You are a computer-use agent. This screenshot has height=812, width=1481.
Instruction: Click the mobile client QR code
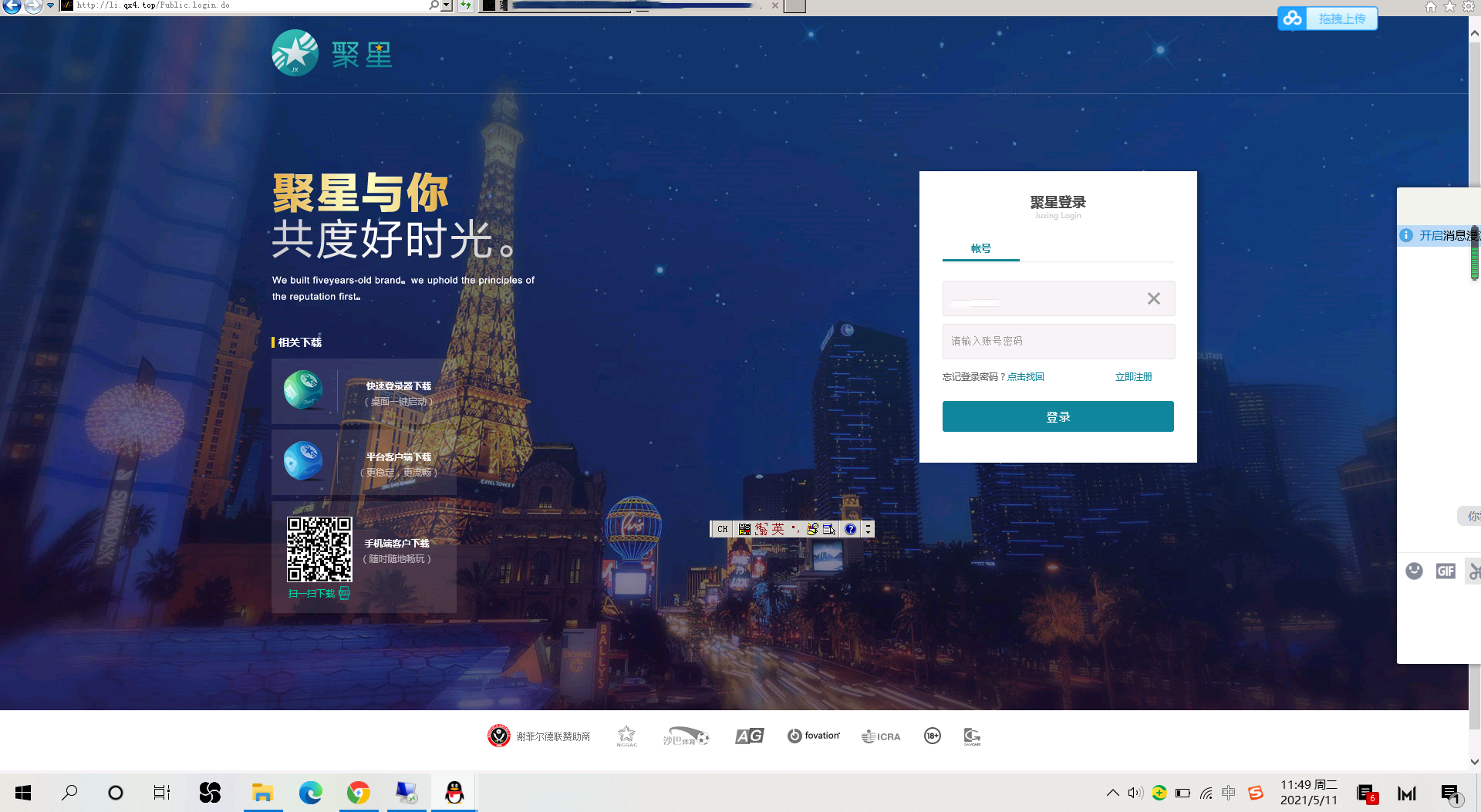click(319, 549)
